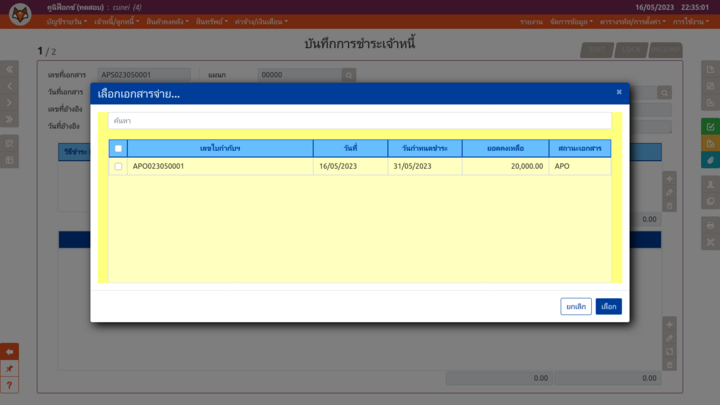The height and width of the screenshot is (405, 720).
Task: Click the orange back-arrow icon at bottom left
Action: pyautogui.click(x=9, y=352)
